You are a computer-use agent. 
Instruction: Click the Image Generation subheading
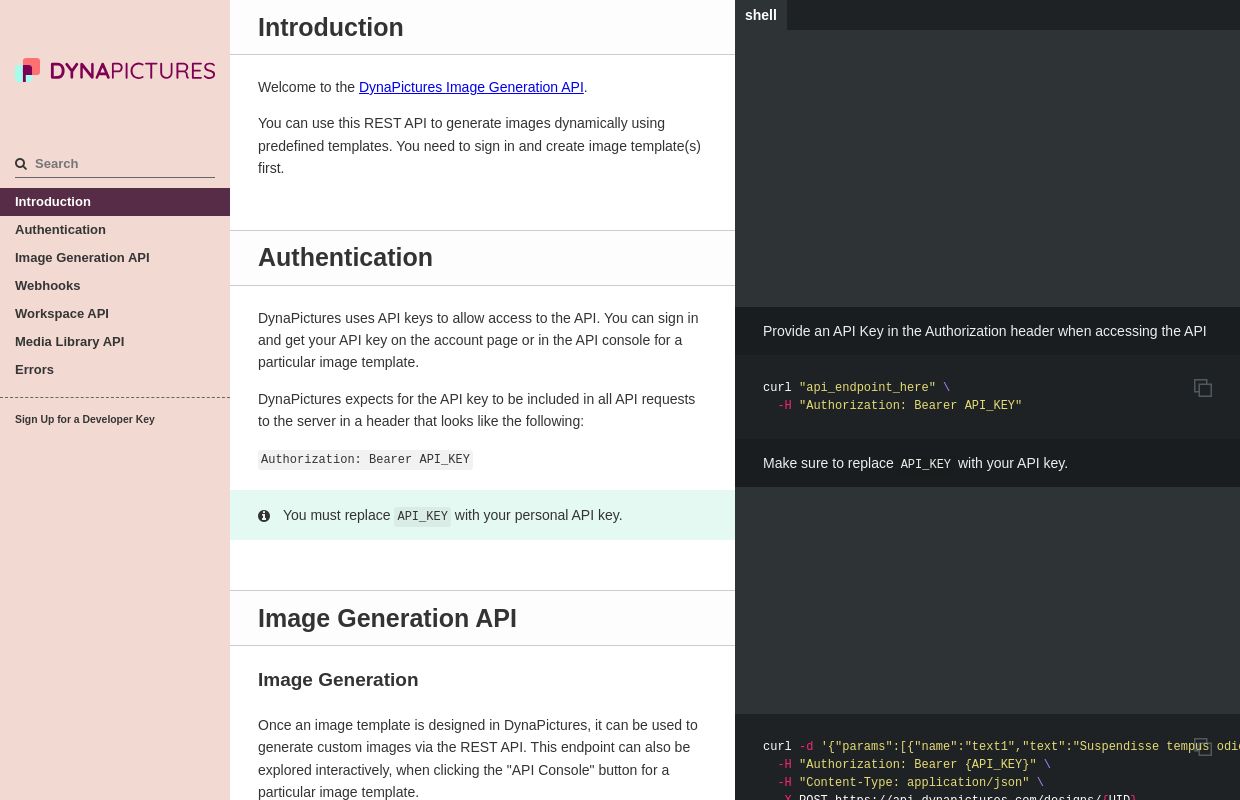[338, 680]
